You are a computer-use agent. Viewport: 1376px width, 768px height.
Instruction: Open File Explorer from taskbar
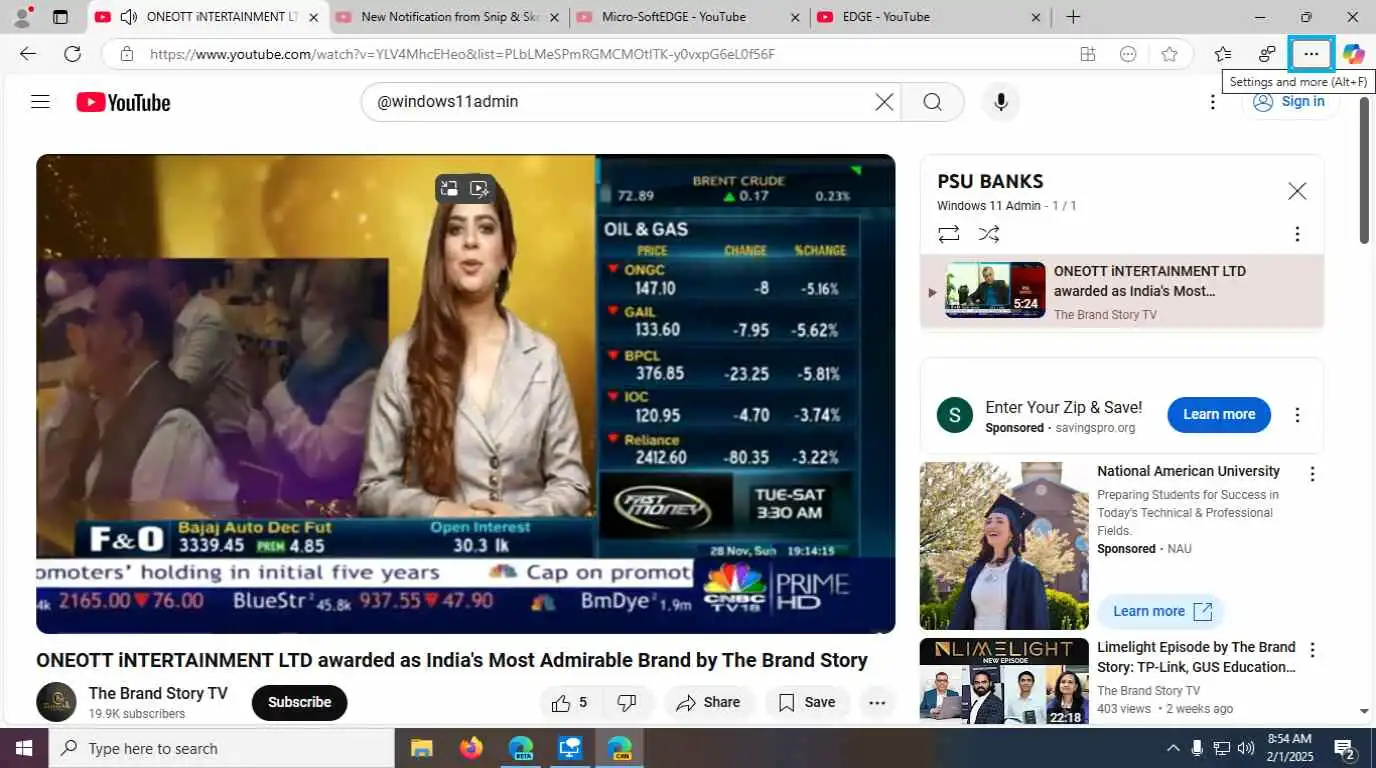(x=421, y=748)
